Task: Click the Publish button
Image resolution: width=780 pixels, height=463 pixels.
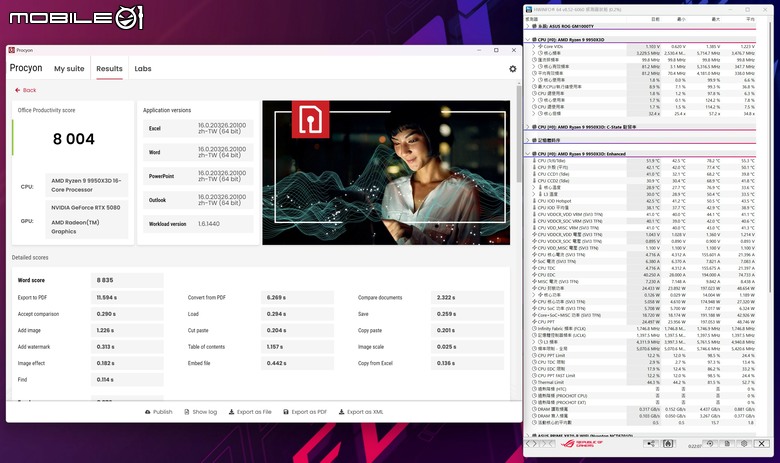Action: (x=159, y=412)
